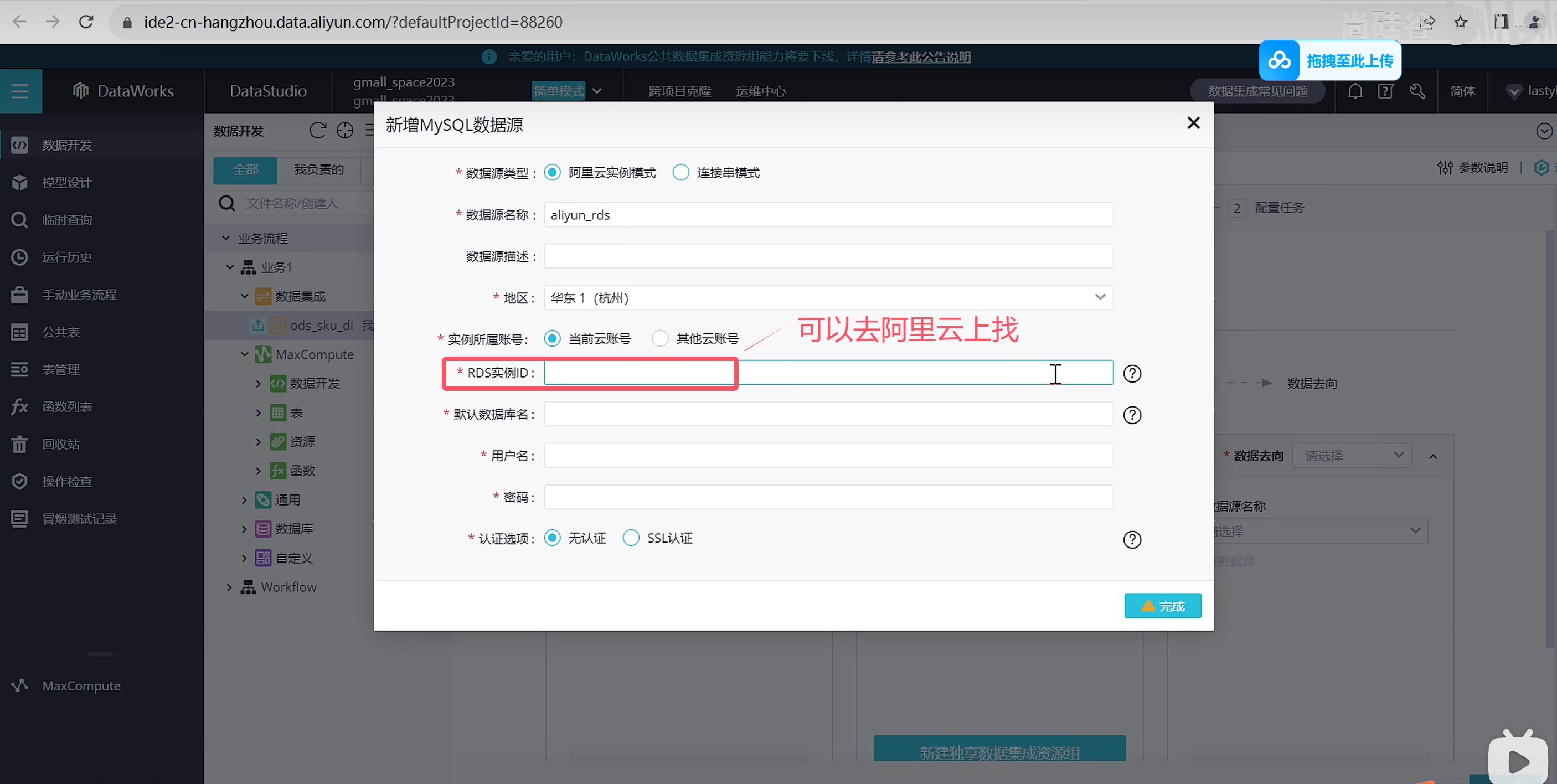The image size is (1557, 784).
Task: Switch to 我负责的 tab
Action: [318, 170]
